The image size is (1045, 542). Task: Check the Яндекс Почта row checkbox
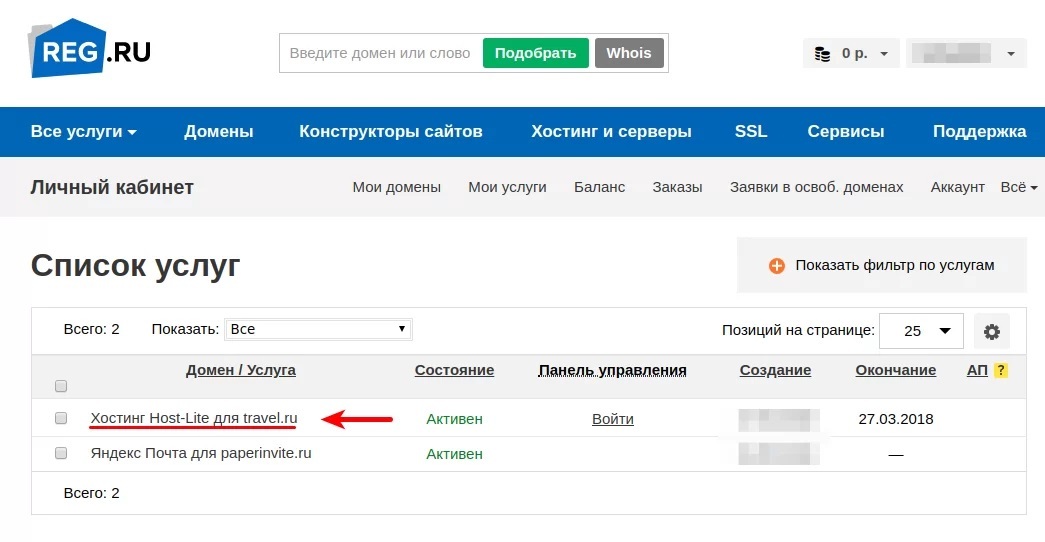(61, 453)
